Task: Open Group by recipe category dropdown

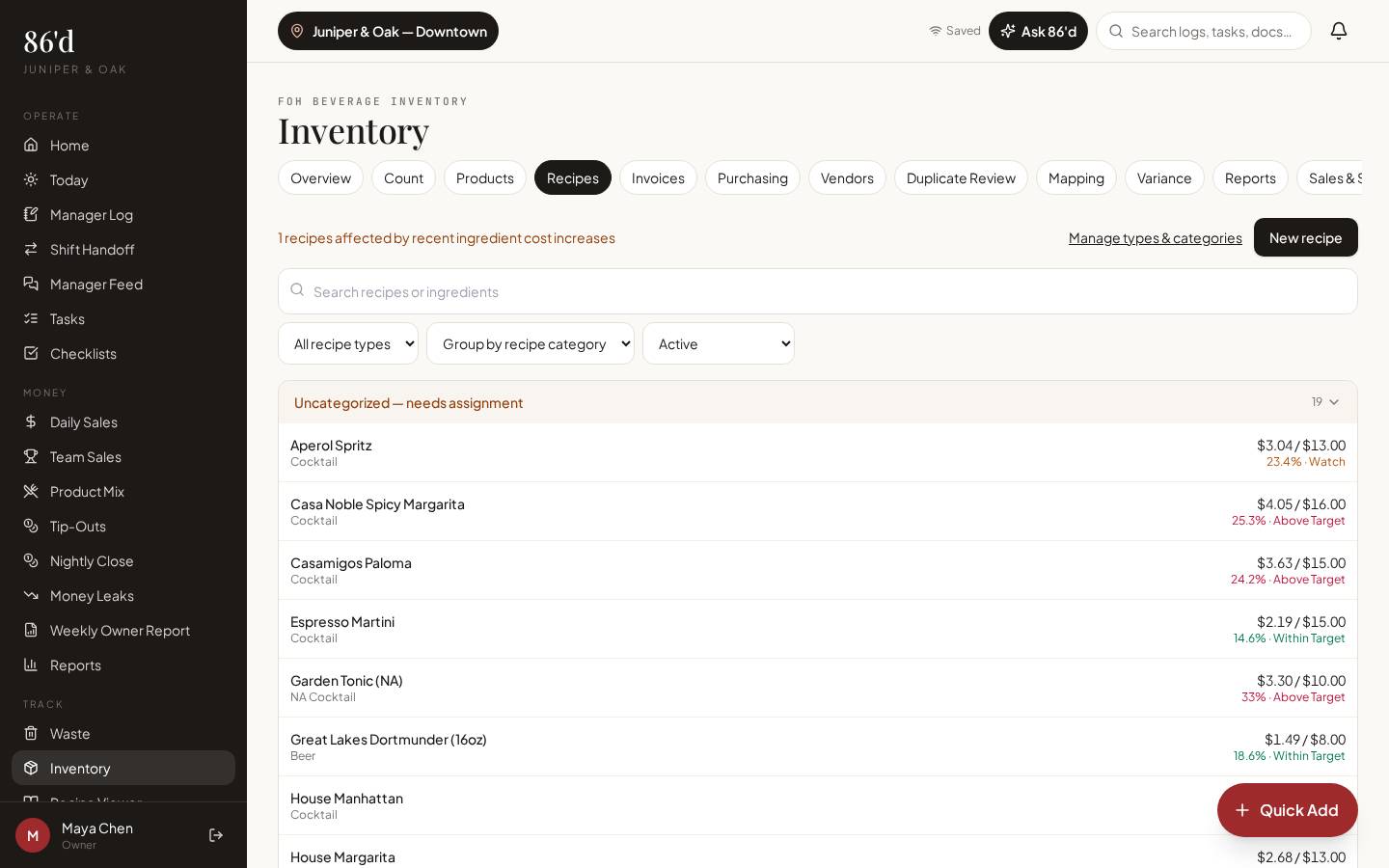Action: click(531, 343)
